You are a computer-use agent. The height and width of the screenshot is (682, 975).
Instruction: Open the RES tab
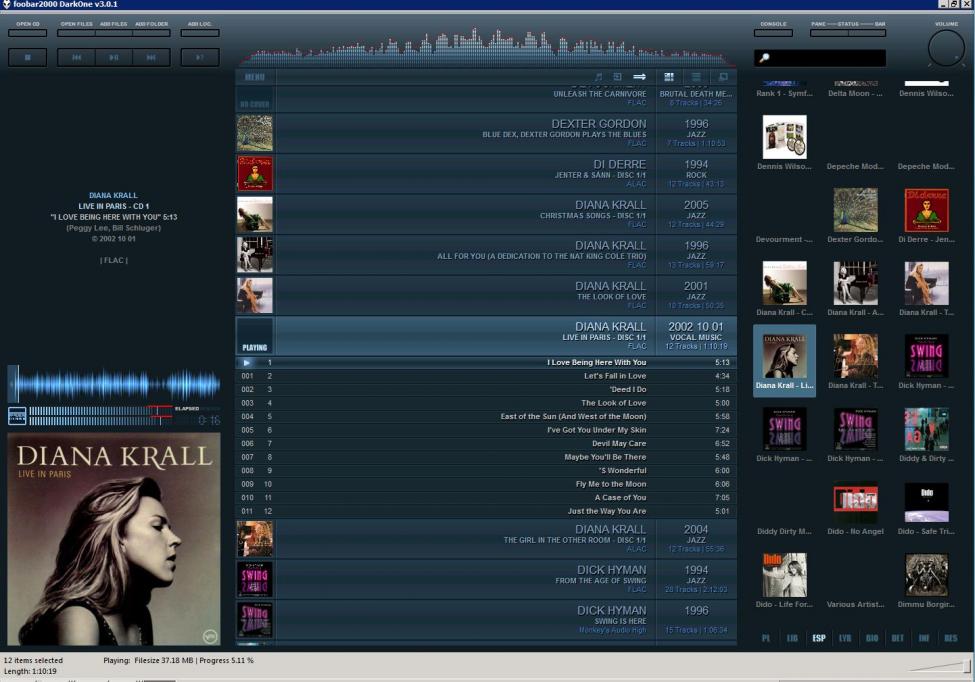pos(951,638)
